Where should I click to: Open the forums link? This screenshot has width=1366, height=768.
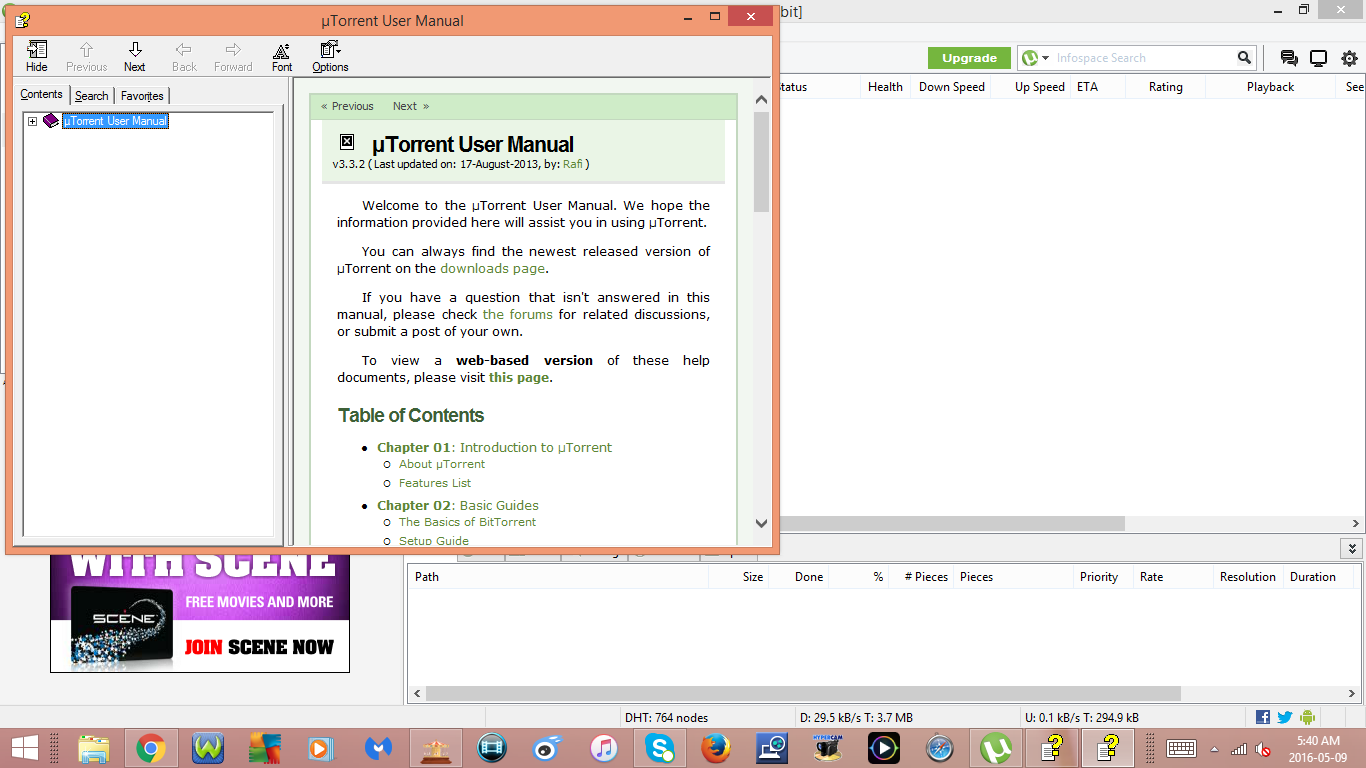tap(517, 314)
